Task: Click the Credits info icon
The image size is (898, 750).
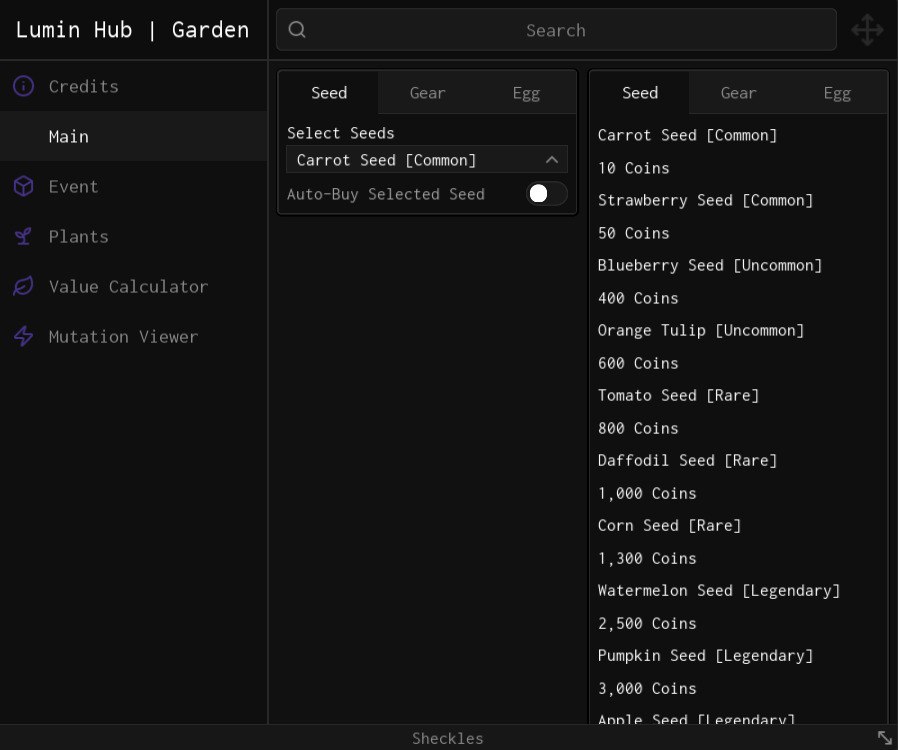Action: tap(23, 86)
